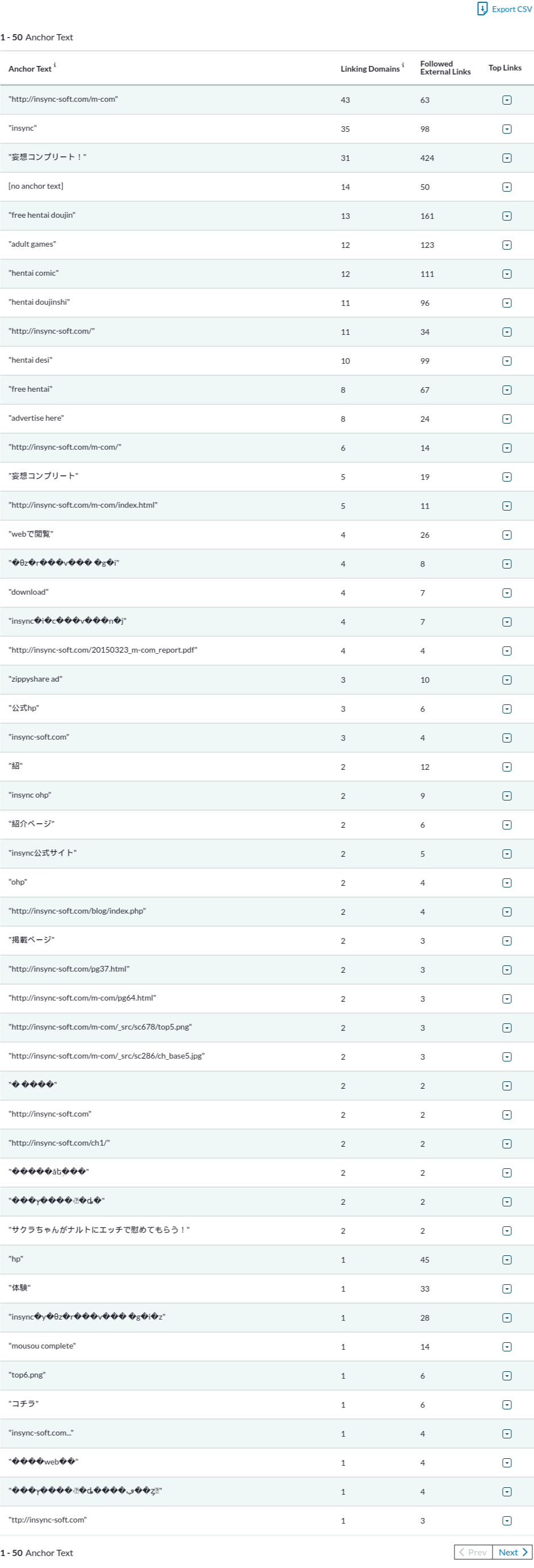Expand Top Links for "insync" row

click(507, 129)
